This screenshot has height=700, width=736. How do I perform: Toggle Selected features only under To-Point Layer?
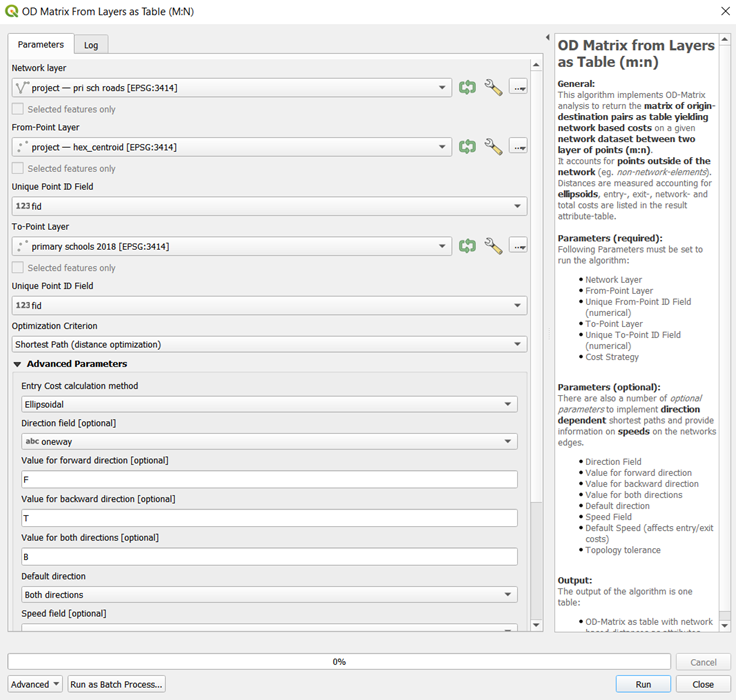coord(18,268)
